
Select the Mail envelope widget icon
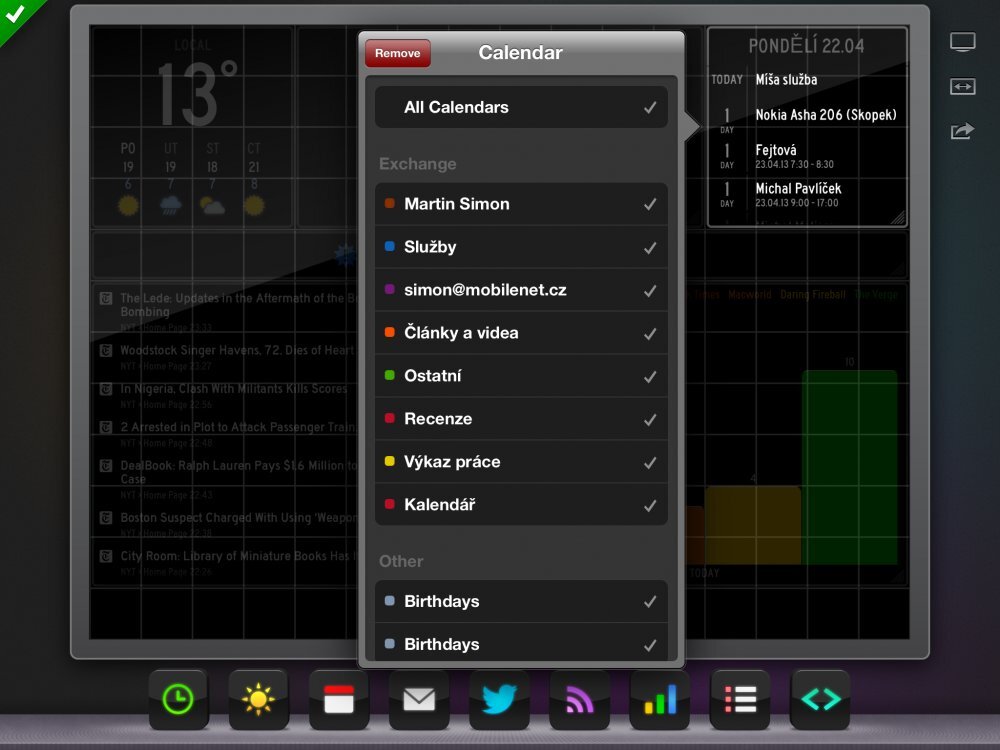pos(419,700)
